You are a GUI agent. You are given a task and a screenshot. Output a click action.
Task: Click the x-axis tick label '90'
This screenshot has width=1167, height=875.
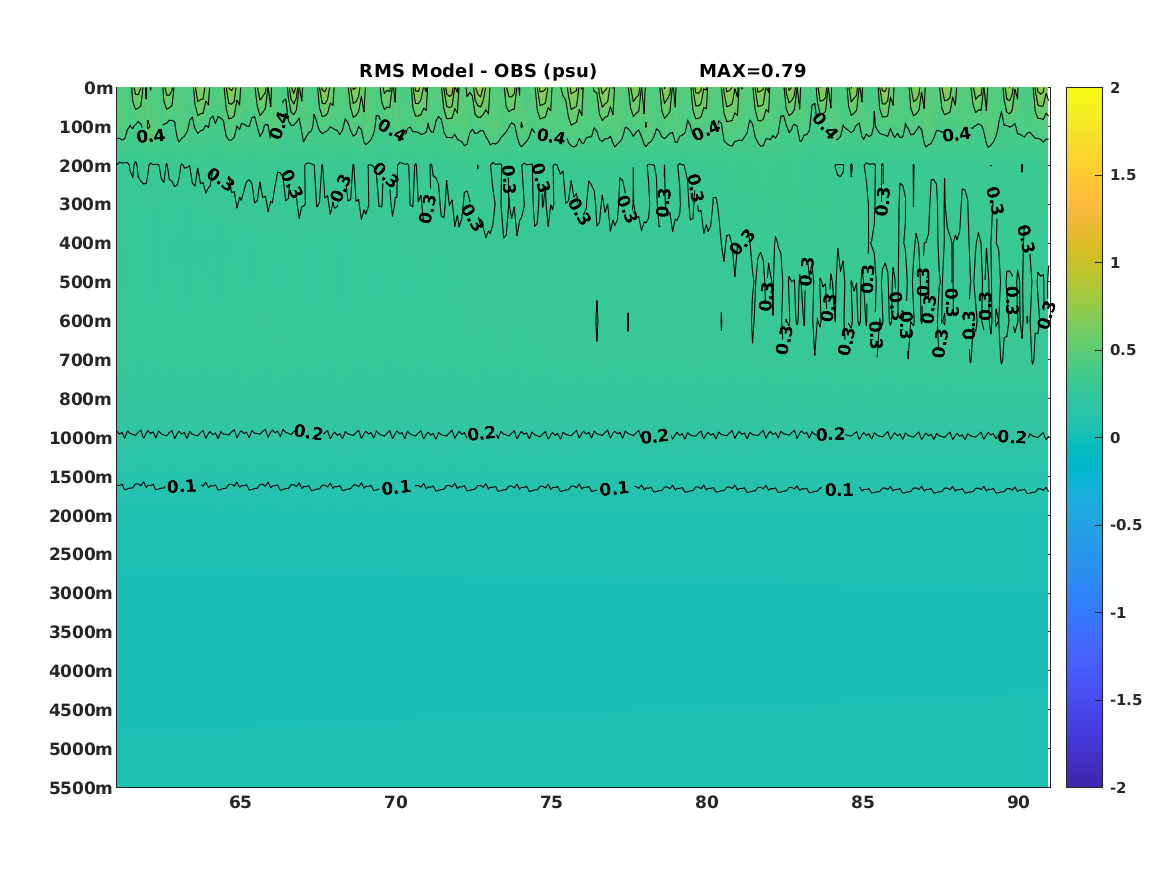coord(1018,802)
